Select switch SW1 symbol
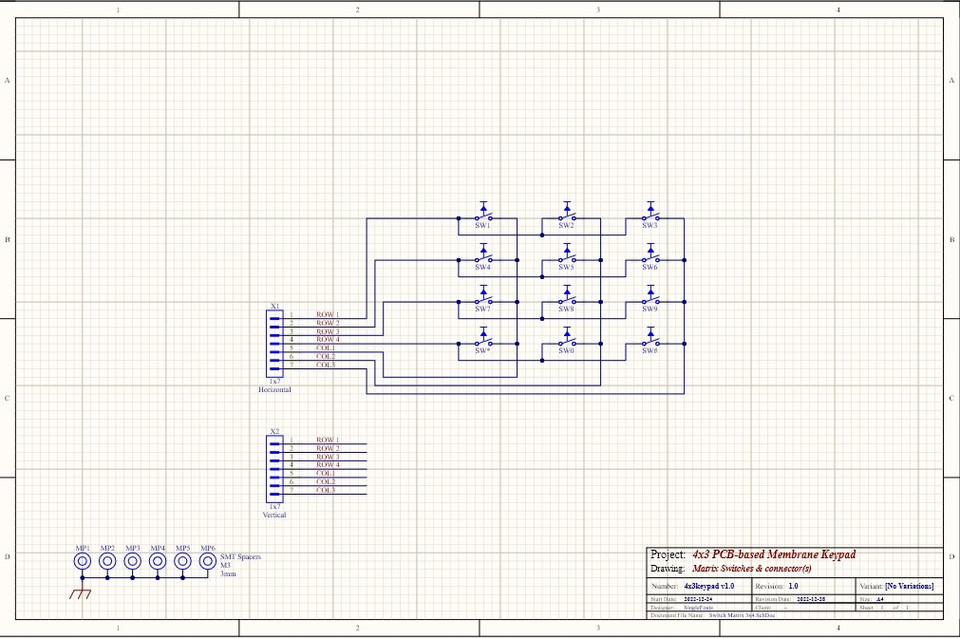 pyautogui.click(x=483, y=215)
